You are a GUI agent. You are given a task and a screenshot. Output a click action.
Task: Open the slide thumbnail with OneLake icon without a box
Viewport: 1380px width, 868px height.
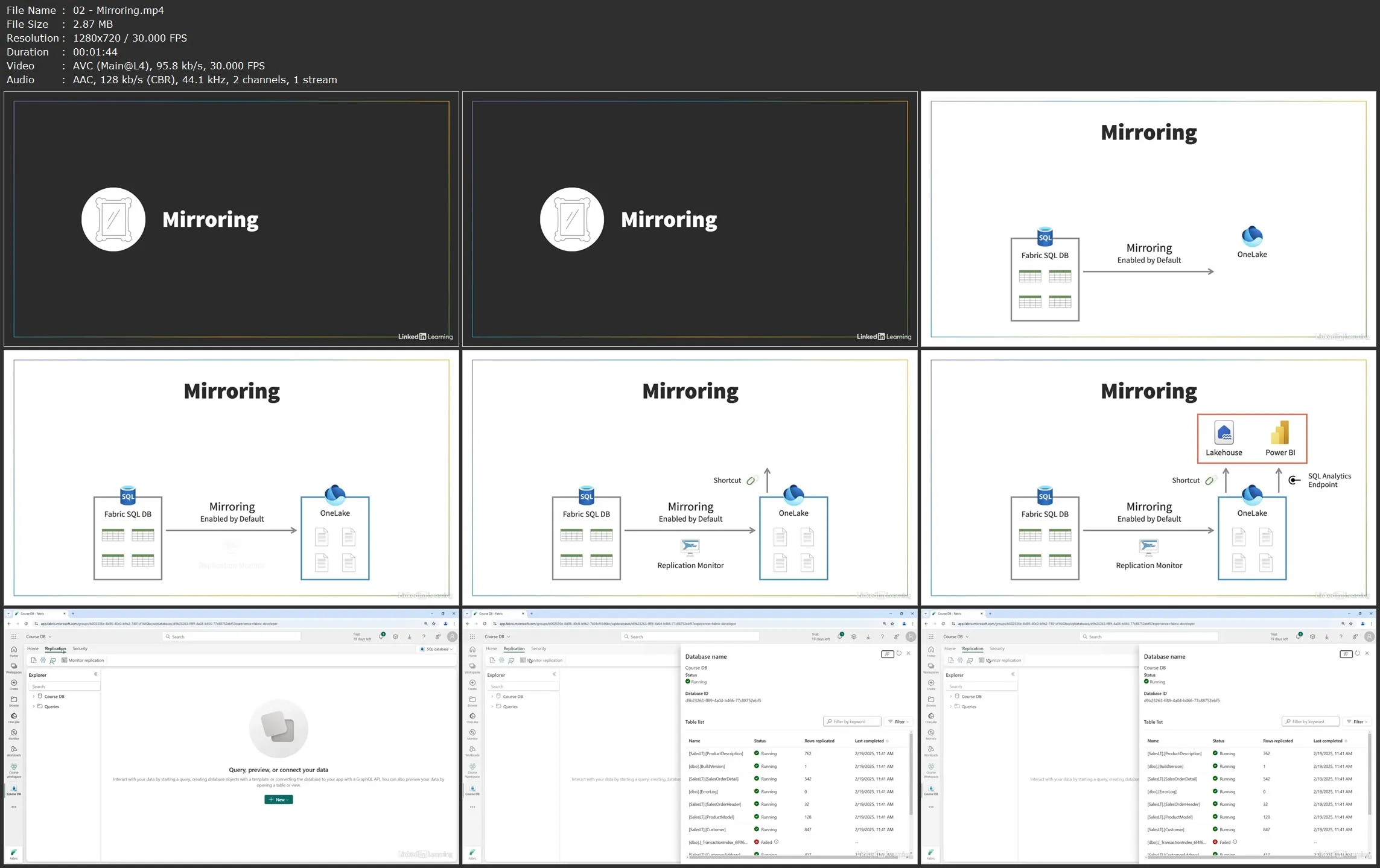(x=1148, y=219)
